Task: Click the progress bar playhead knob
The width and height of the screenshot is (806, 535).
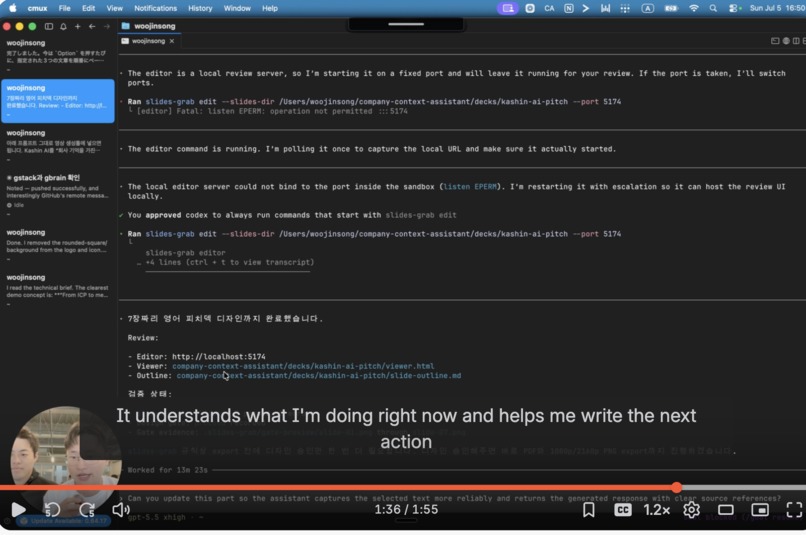Action: [676, 487]
